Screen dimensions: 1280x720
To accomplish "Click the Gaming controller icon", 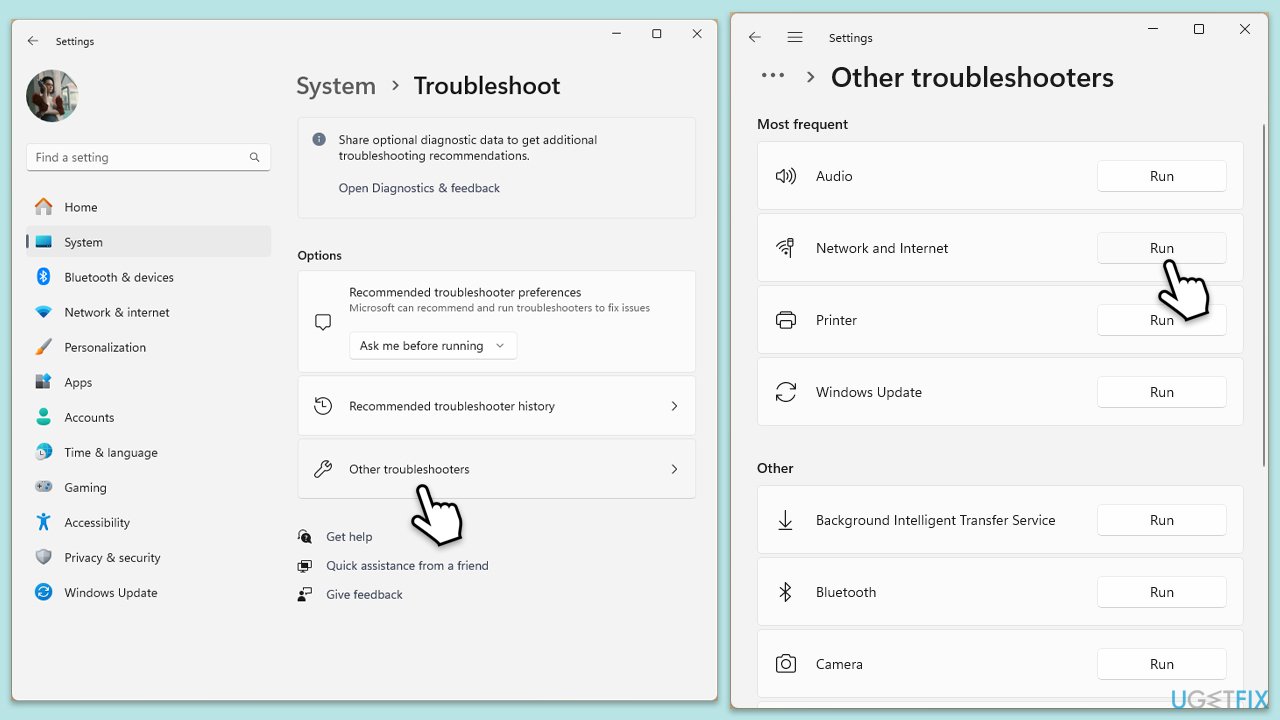I will click(x=43, y=487).
